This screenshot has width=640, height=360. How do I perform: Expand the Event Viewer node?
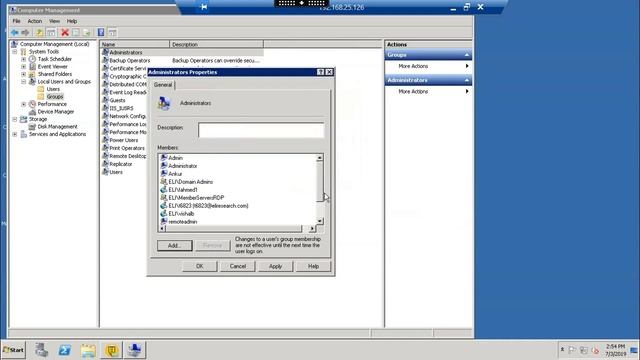coord(24,67)
